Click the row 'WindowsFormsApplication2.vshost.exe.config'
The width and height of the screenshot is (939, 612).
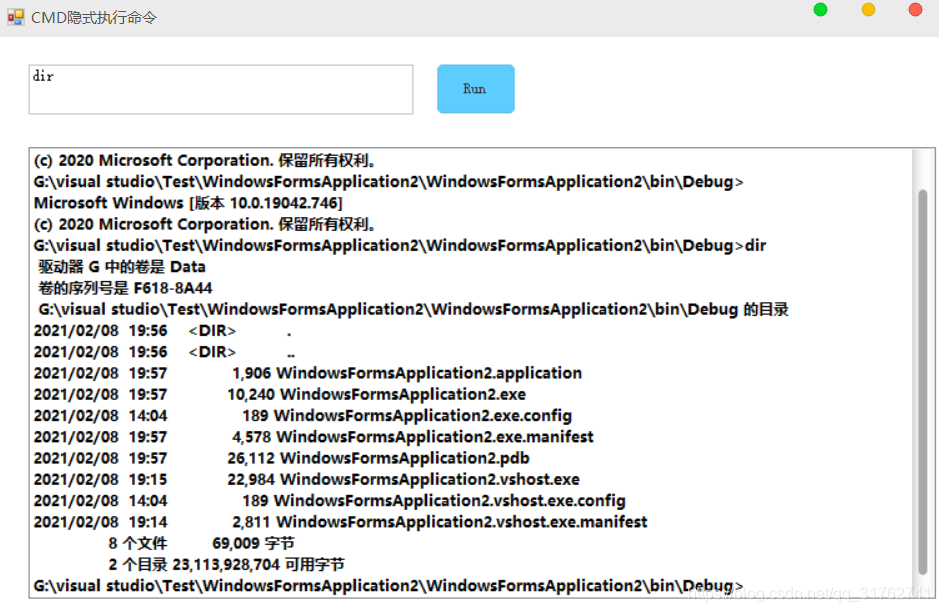329,501
